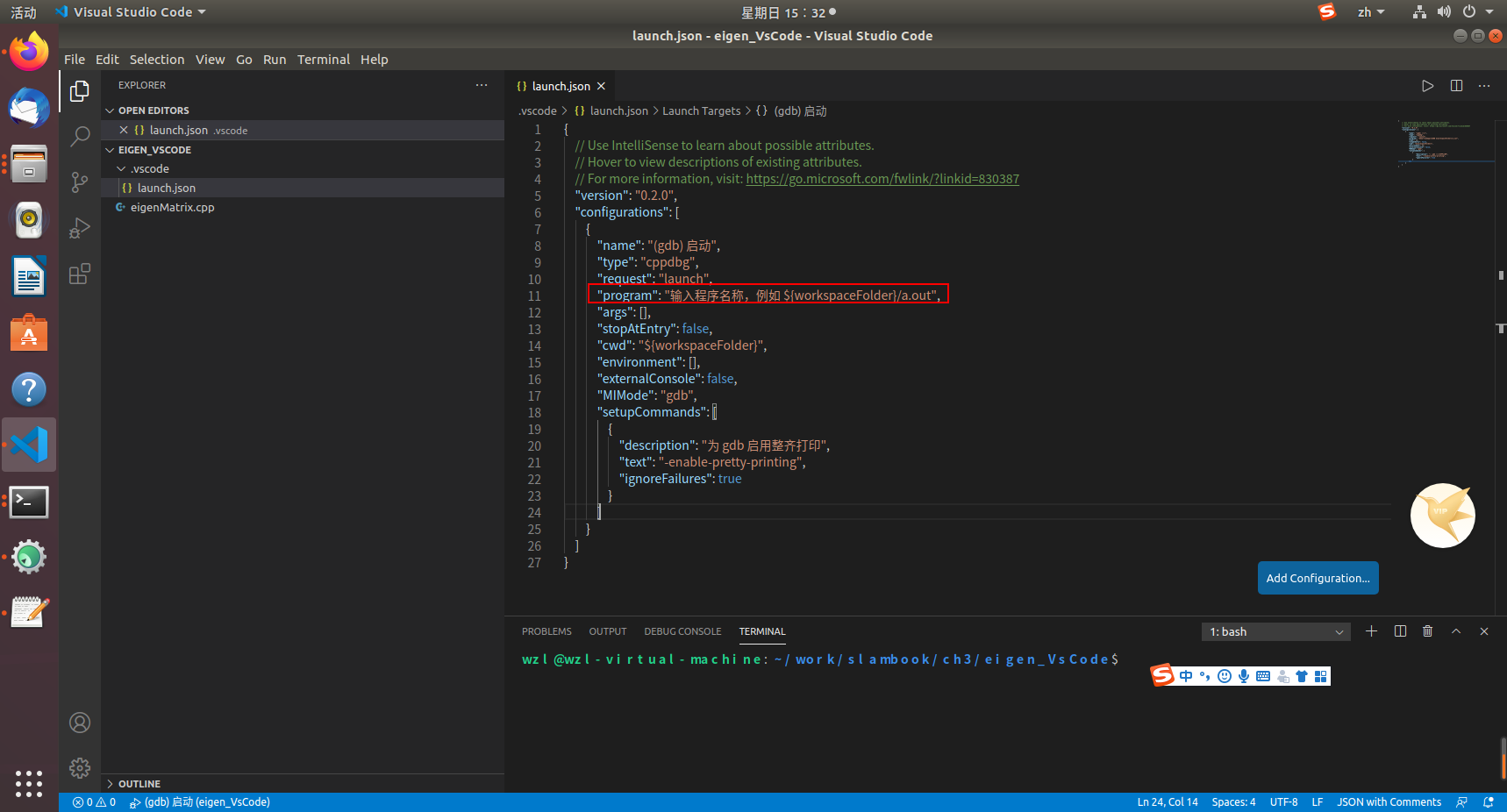Launch Firefox from the Ubuntu dock
The image size is (1507, 812).
click(29, 52)
